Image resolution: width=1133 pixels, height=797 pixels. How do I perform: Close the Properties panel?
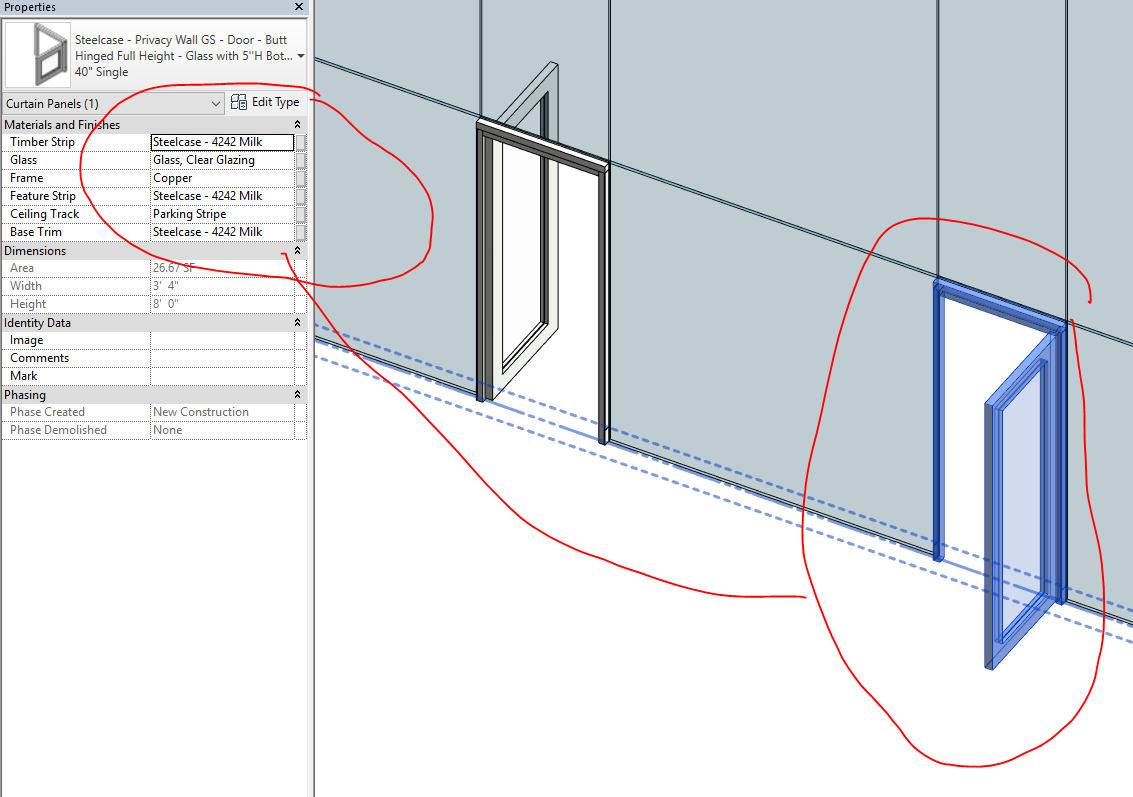(x=298, y=7)
